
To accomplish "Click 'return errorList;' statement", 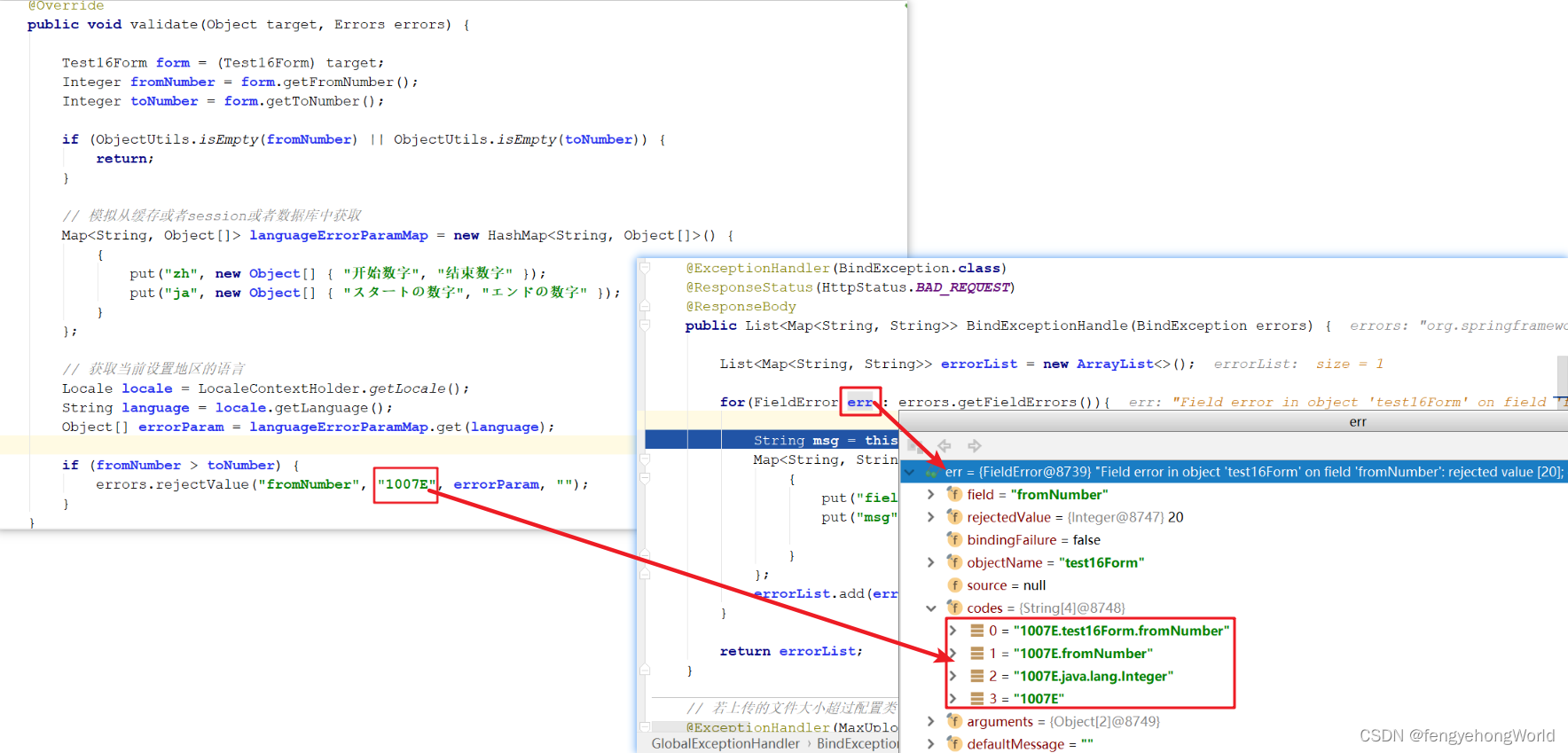I will (x=791, y=651).
